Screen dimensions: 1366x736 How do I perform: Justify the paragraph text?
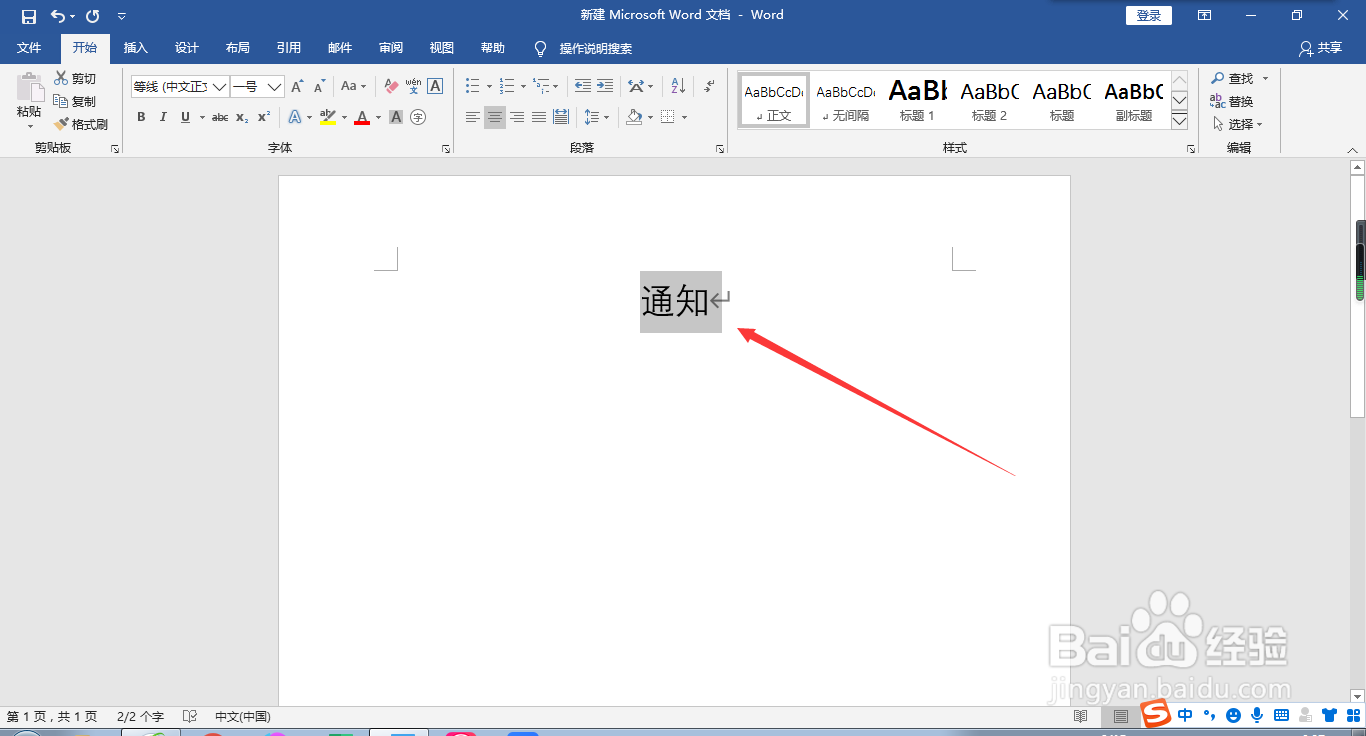tap(539, 117)
